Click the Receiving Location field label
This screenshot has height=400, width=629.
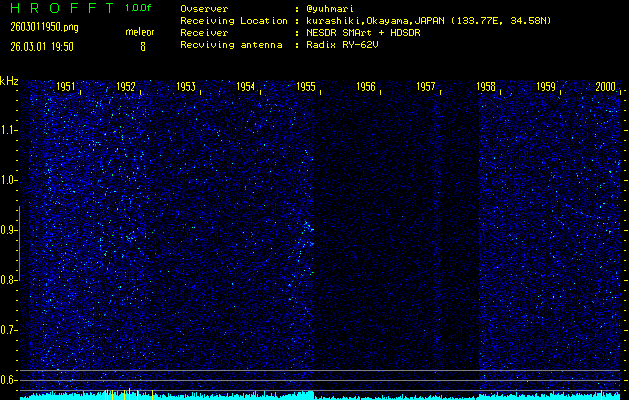coord(234,21)
